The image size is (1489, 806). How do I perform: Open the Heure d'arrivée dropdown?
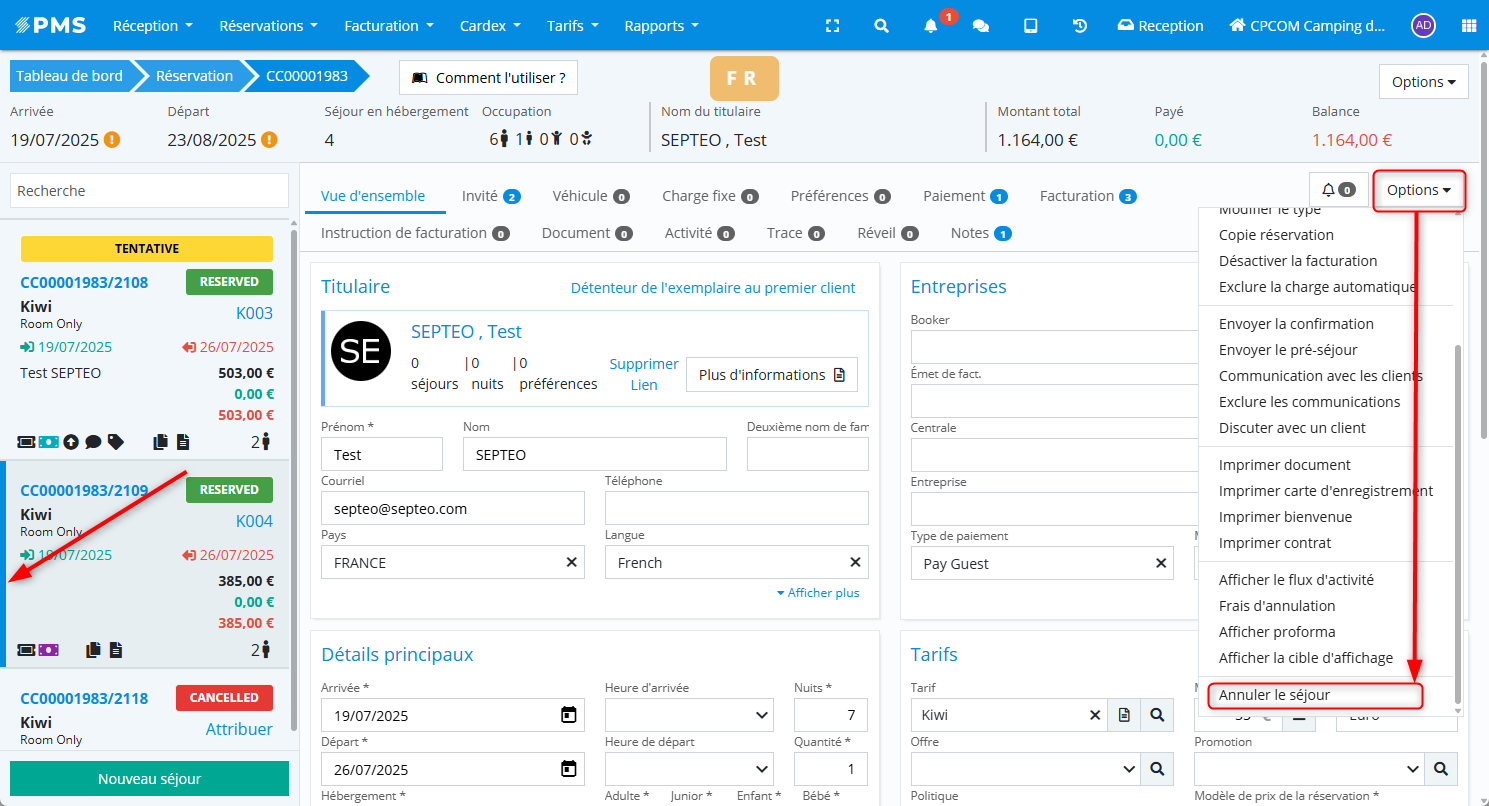pyautogui.click(x=689, y=715)
